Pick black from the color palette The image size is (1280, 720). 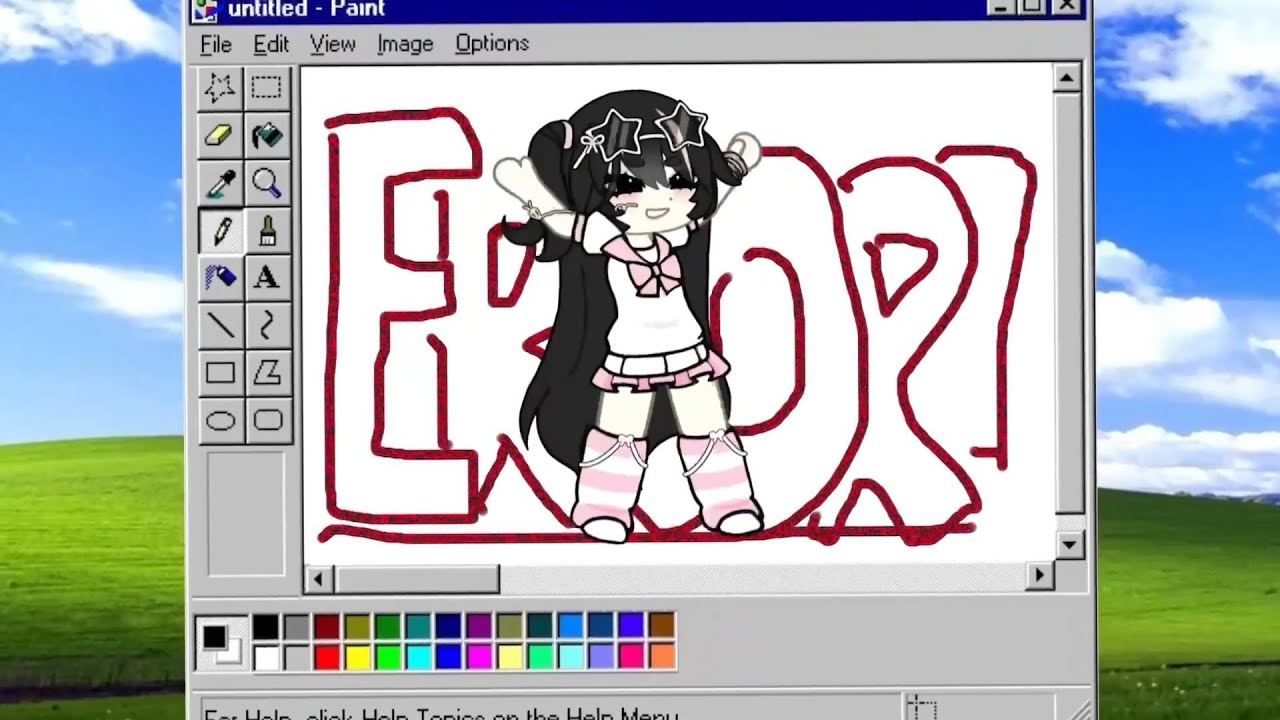click(266, 626)
